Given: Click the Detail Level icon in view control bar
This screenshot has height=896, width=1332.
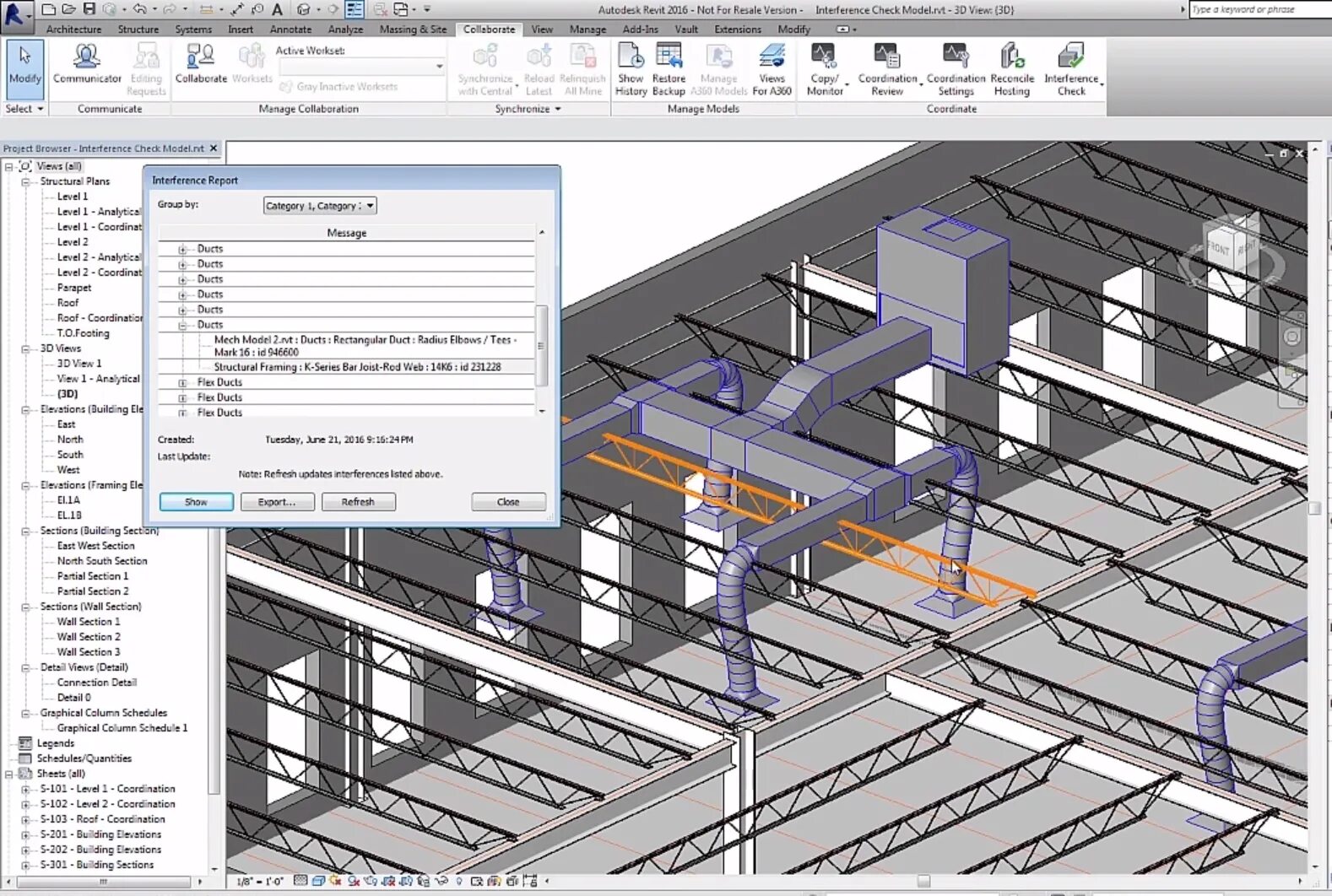Looking at the screenshot, I should (x=301, y=881).
